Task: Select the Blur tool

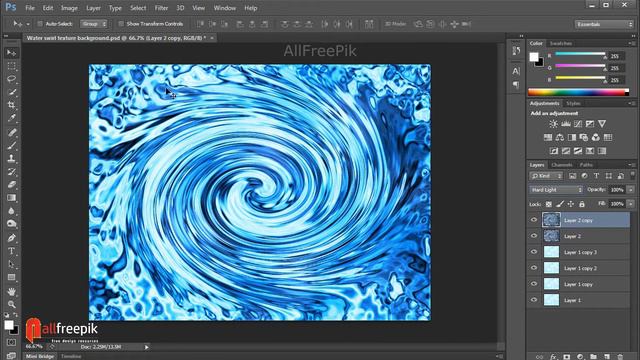Action: [x=11, y=211]
